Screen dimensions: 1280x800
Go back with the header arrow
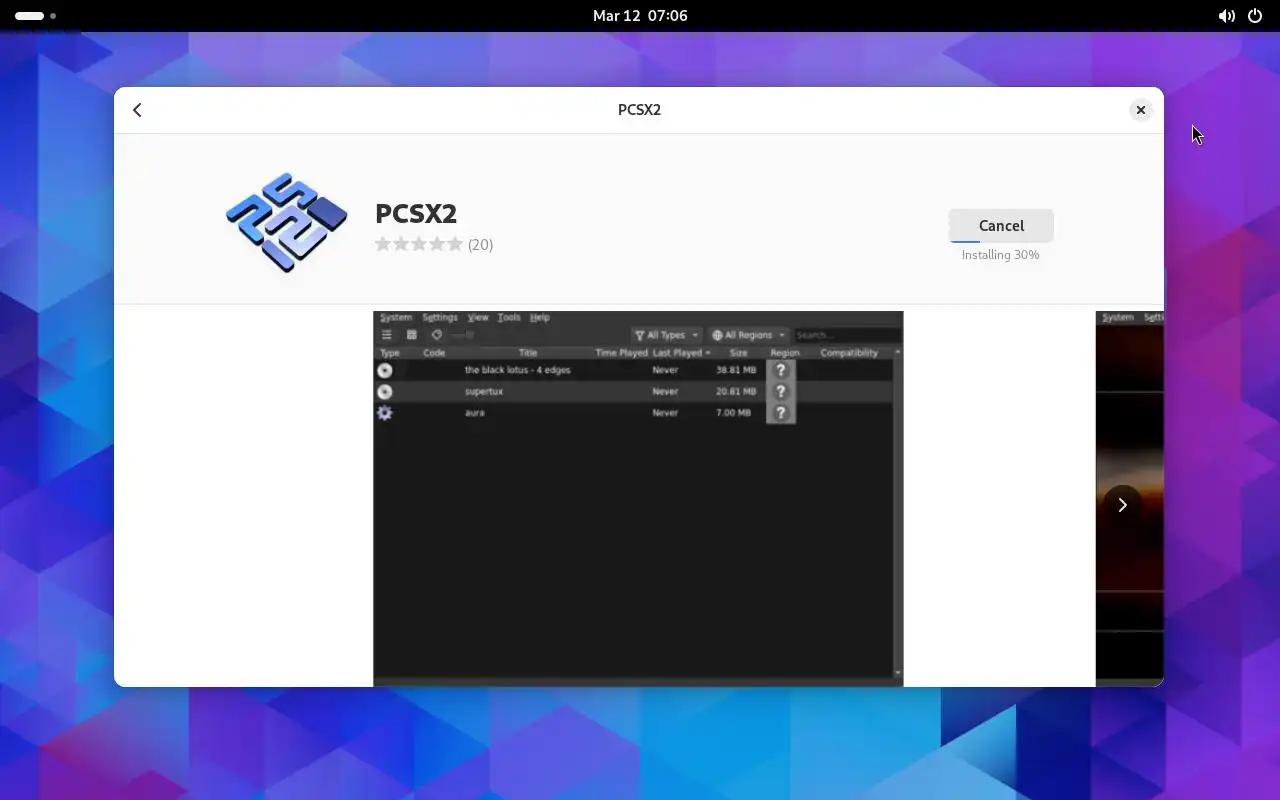137,110
